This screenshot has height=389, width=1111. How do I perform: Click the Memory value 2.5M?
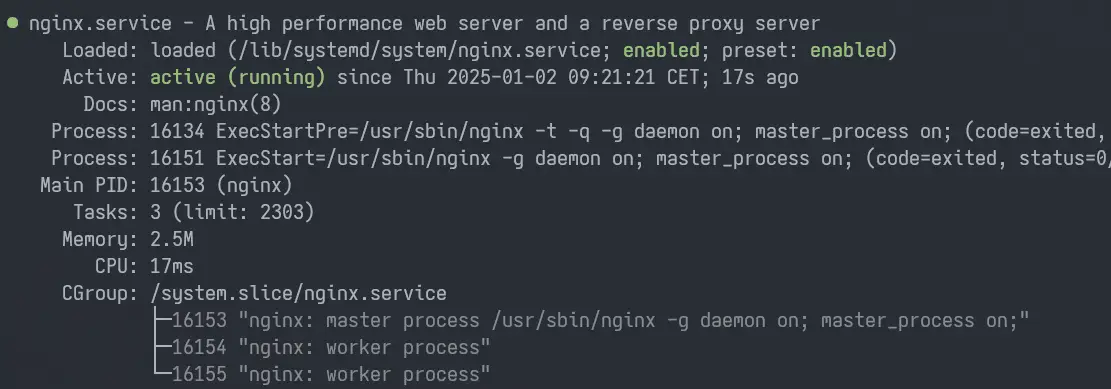pyautogui.click(x=171, y=239)
